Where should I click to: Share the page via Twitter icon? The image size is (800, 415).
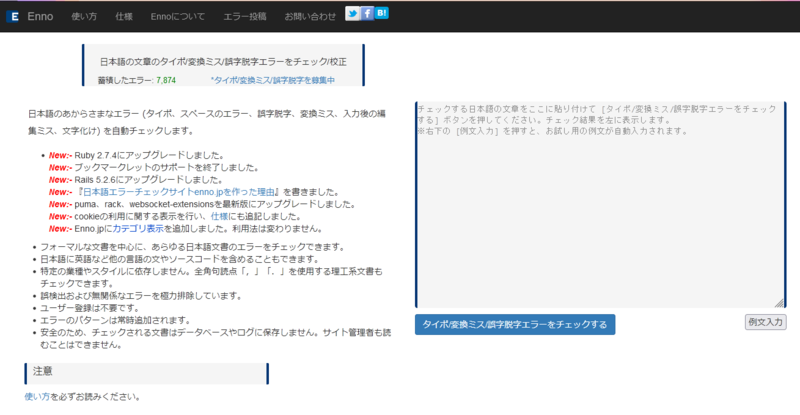352,13
